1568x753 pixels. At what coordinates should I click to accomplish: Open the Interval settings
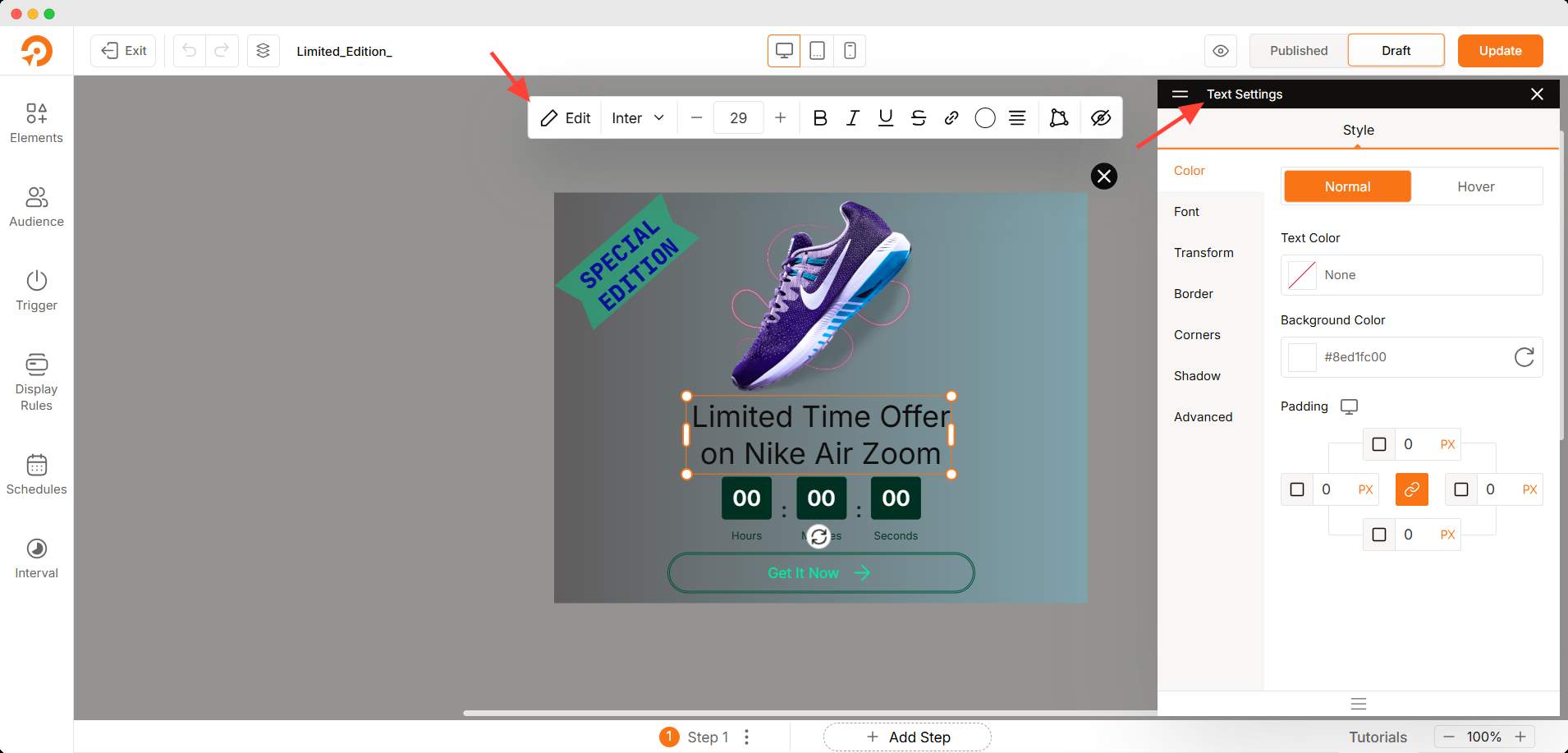(36, 558)
